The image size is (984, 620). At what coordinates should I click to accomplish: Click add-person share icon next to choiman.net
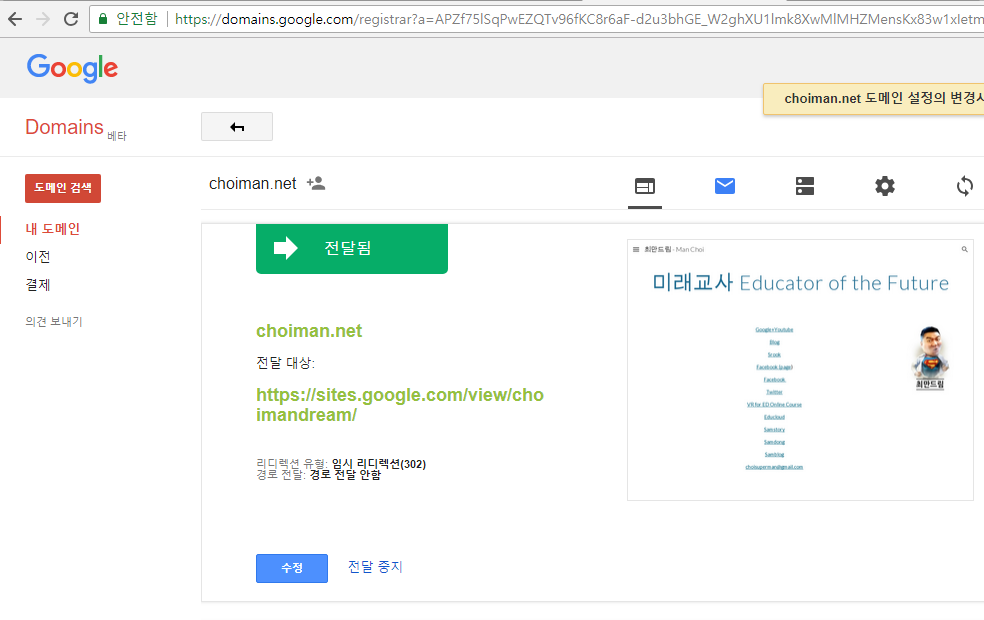point(316,183)
